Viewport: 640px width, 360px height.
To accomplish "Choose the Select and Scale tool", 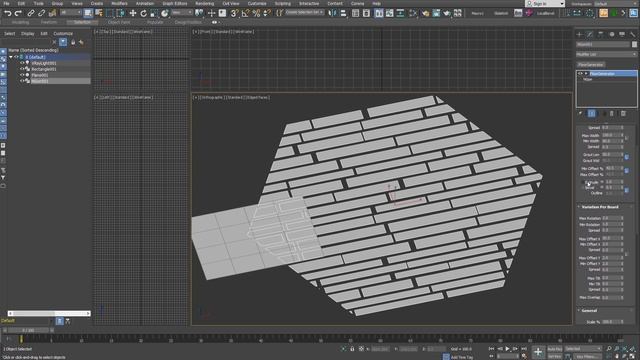I will click(154, 13).
